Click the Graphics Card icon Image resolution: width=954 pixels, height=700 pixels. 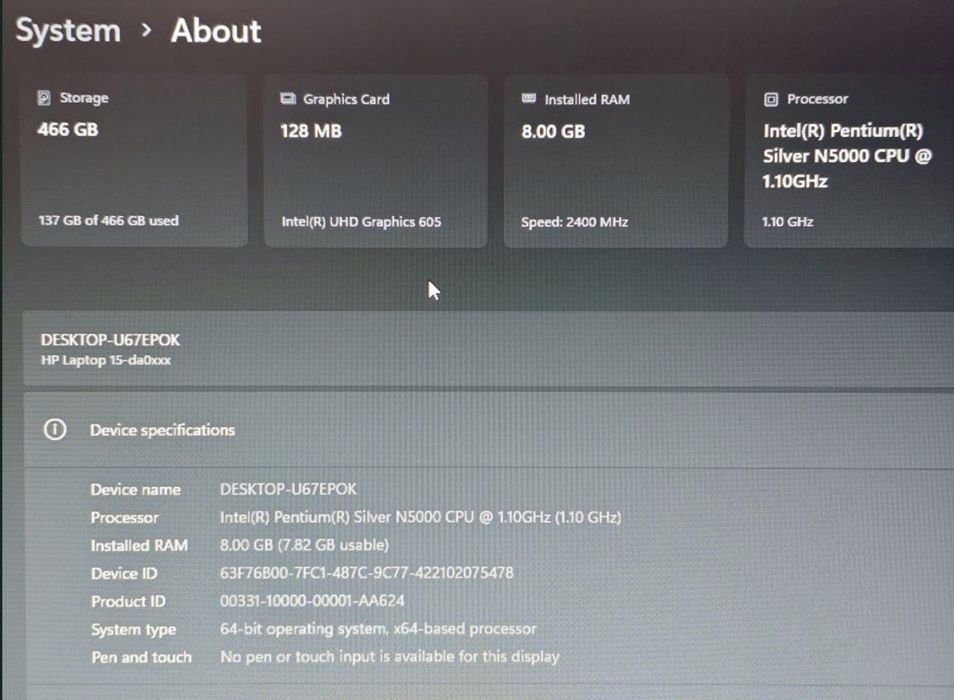coord(287,99)
